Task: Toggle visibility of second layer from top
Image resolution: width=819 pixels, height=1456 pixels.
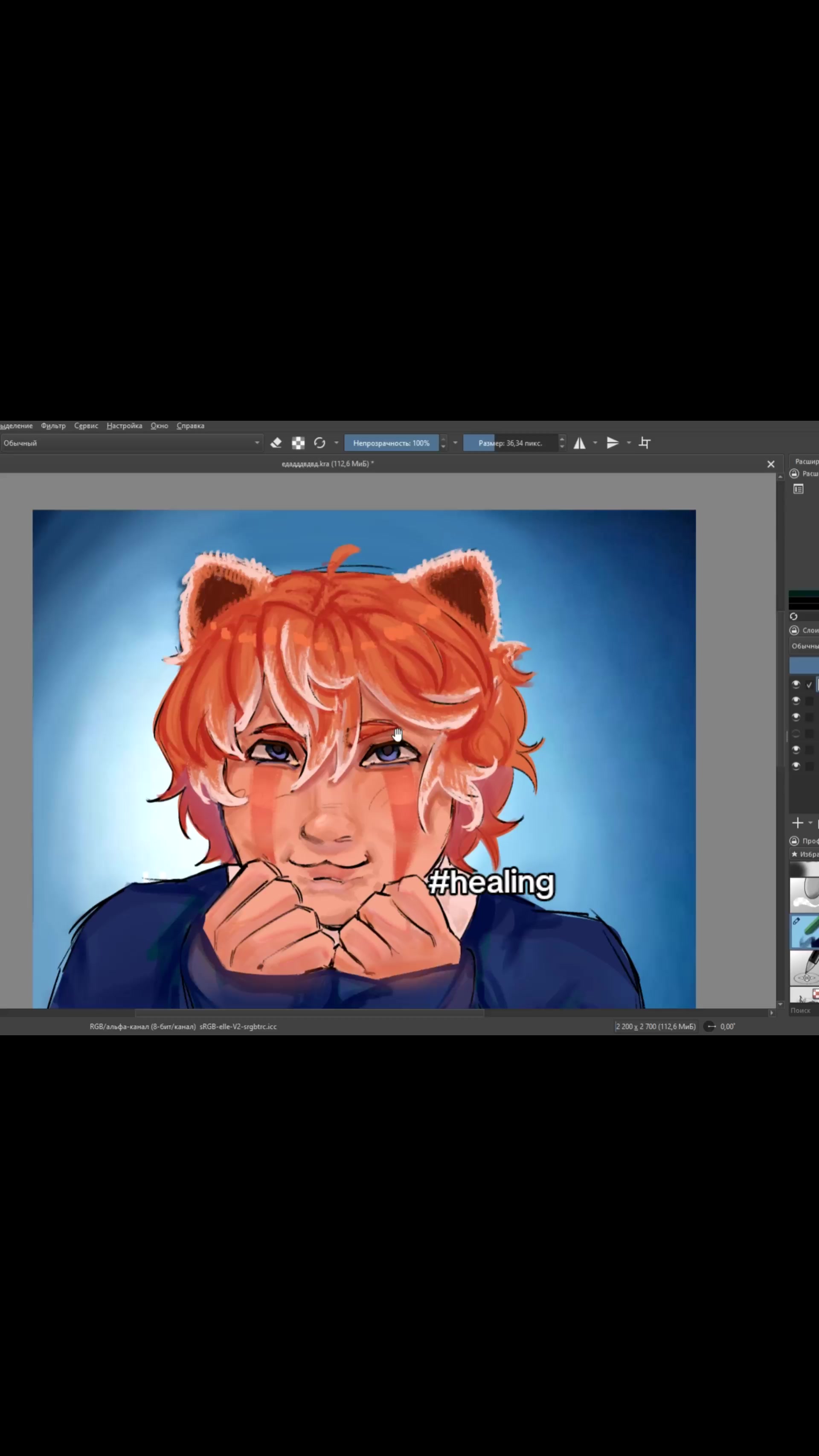Action: pos(796,701)
